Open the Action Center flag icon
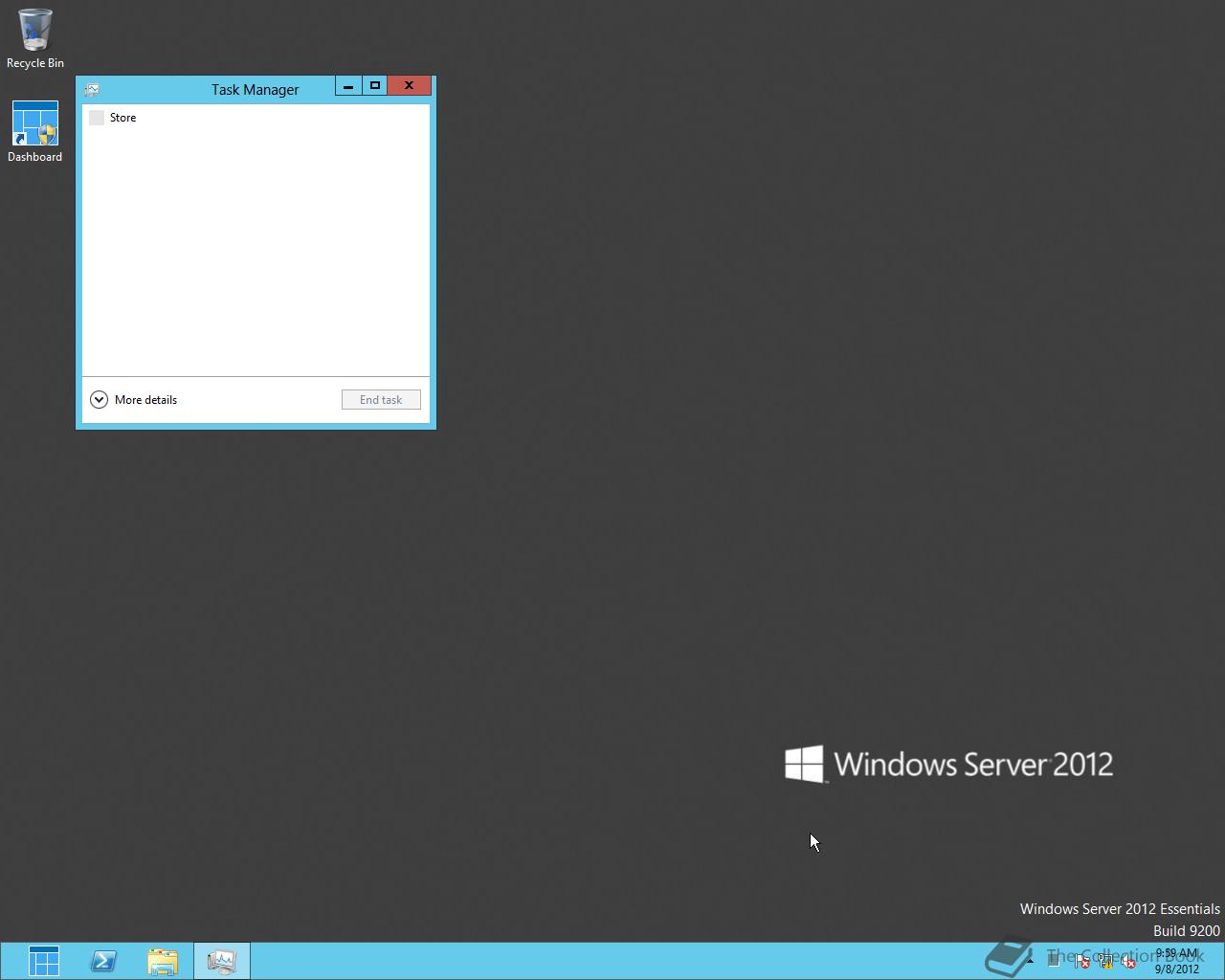The width and height of the screenshot is (1225, 980). click(1081, 961)
